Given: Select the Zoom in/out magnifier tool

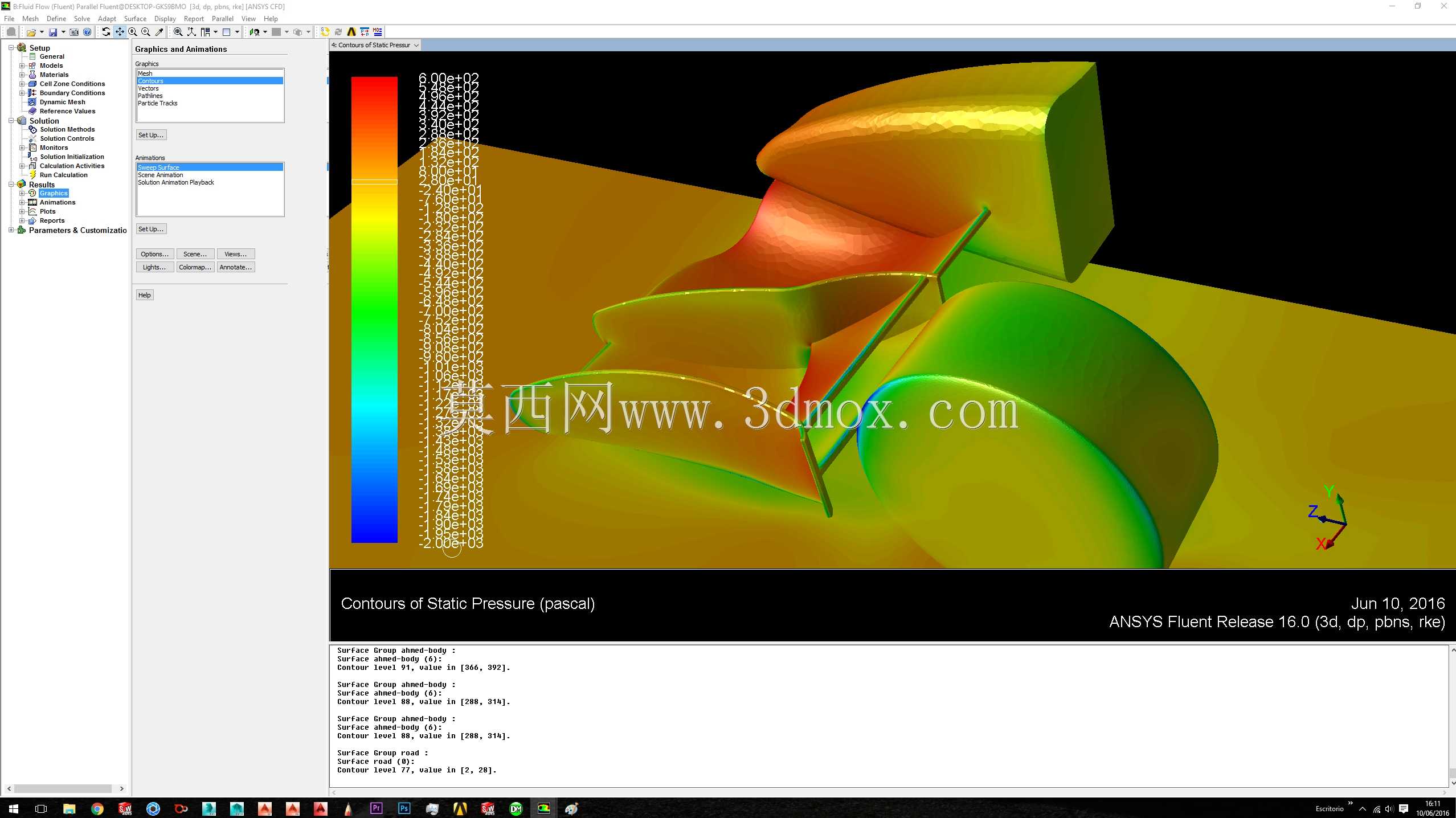Looking at the screenshot, I should point(133,32).
